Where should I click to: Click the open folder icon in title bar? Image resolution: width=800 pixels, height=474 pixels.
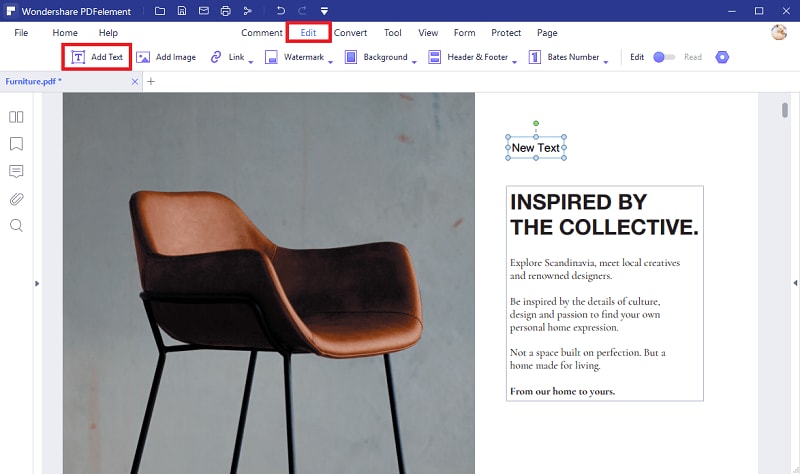click(x=160, y=11)
